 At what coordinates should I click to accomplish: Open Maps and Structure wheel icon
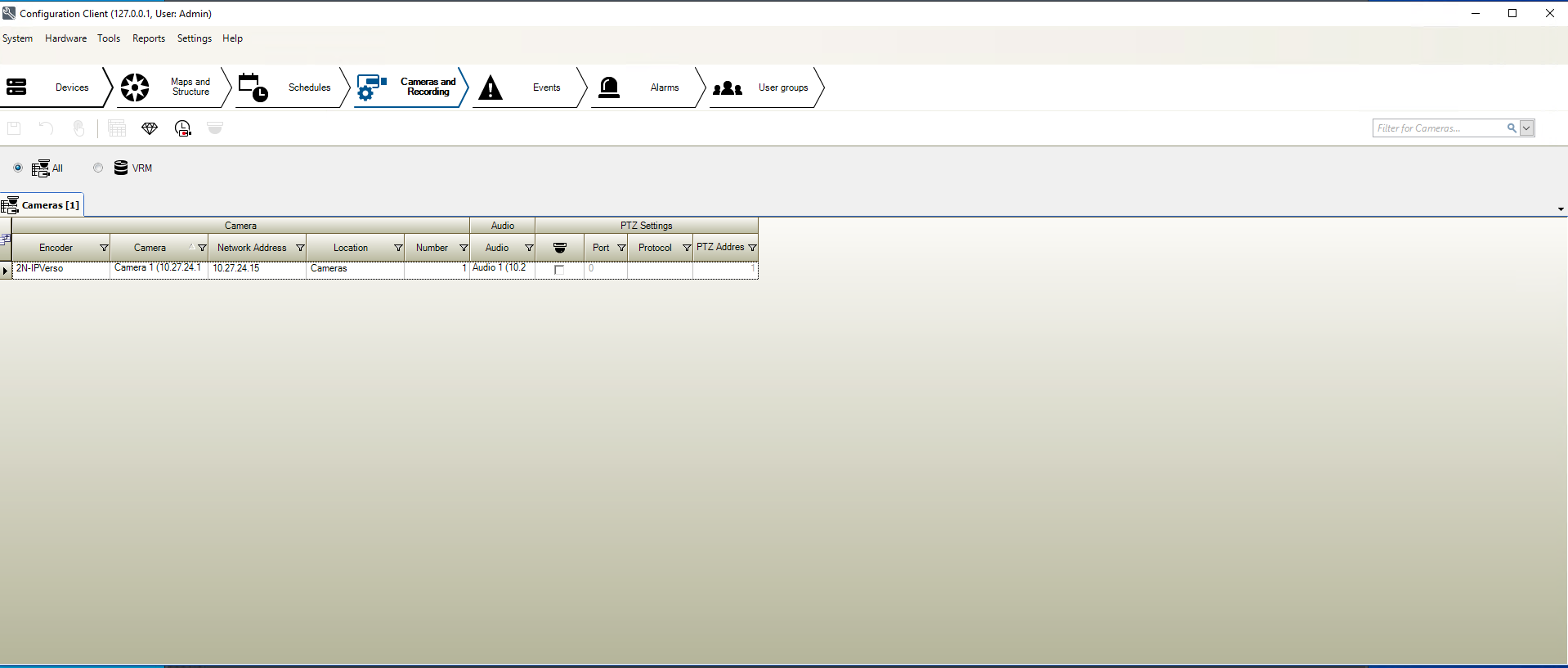[135, 87]
